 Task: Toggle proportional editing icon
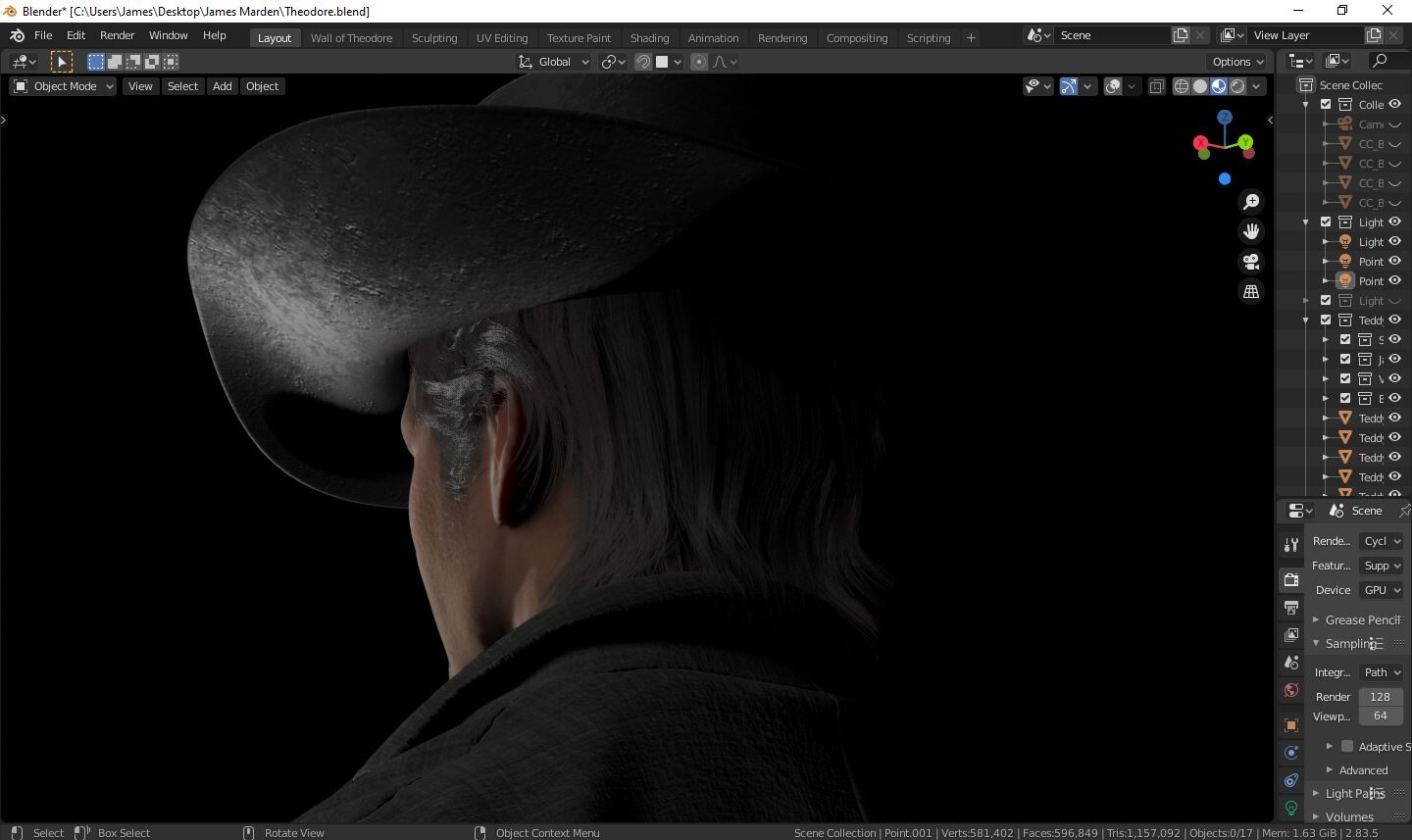click(x=699, y=62)
